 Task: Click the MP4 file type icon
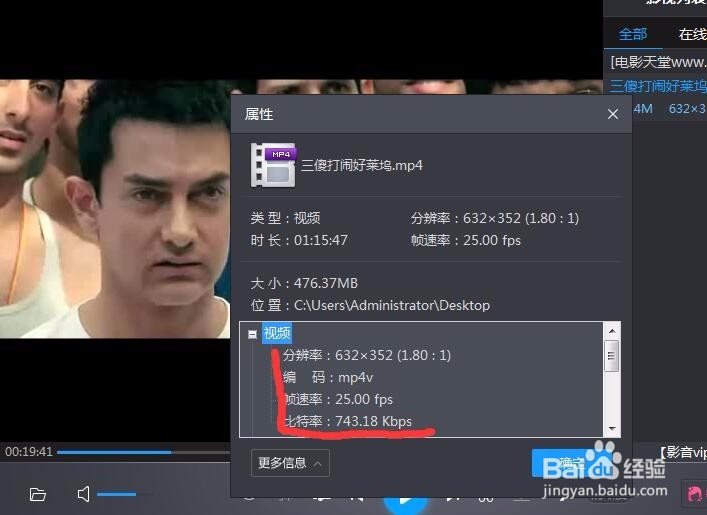coord(273,165)
